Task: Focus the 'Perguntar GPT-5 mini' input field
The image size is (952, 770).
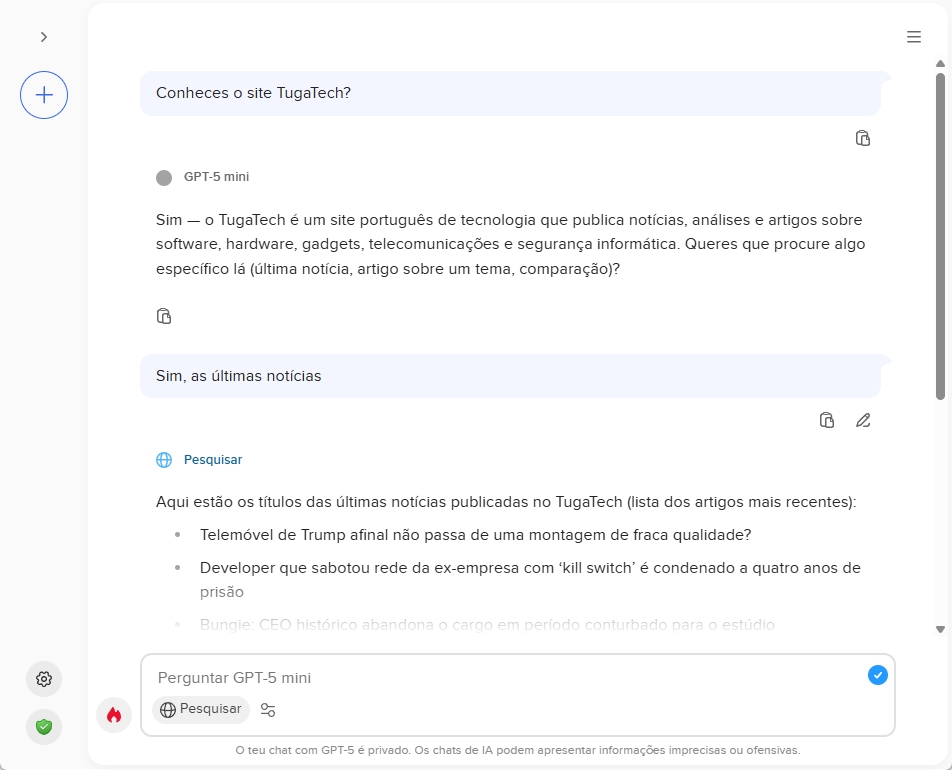Action: coord(500,678)
